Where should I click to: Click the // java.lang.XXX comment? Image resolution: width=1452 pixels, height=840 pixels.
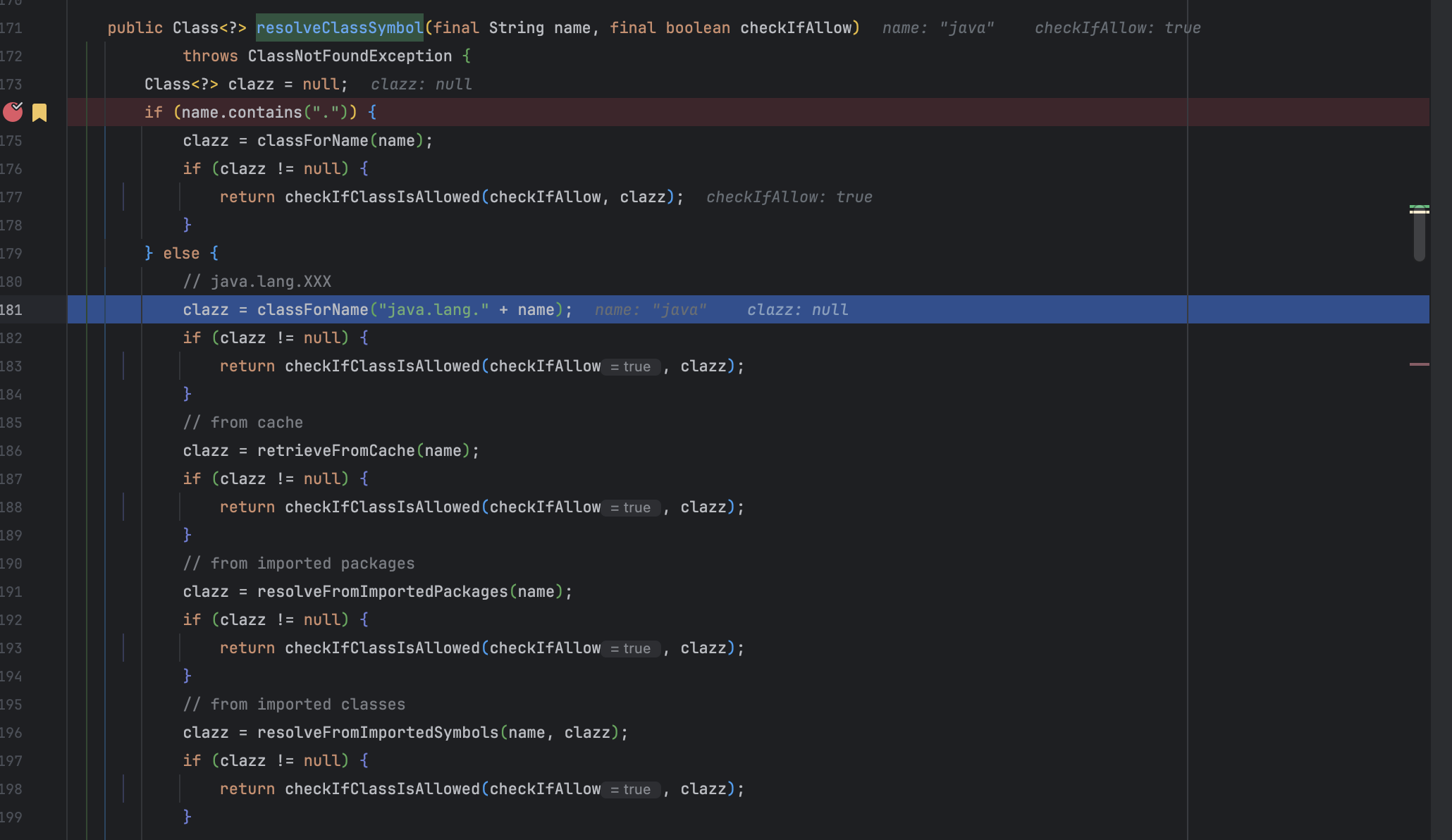coord(257,281)
